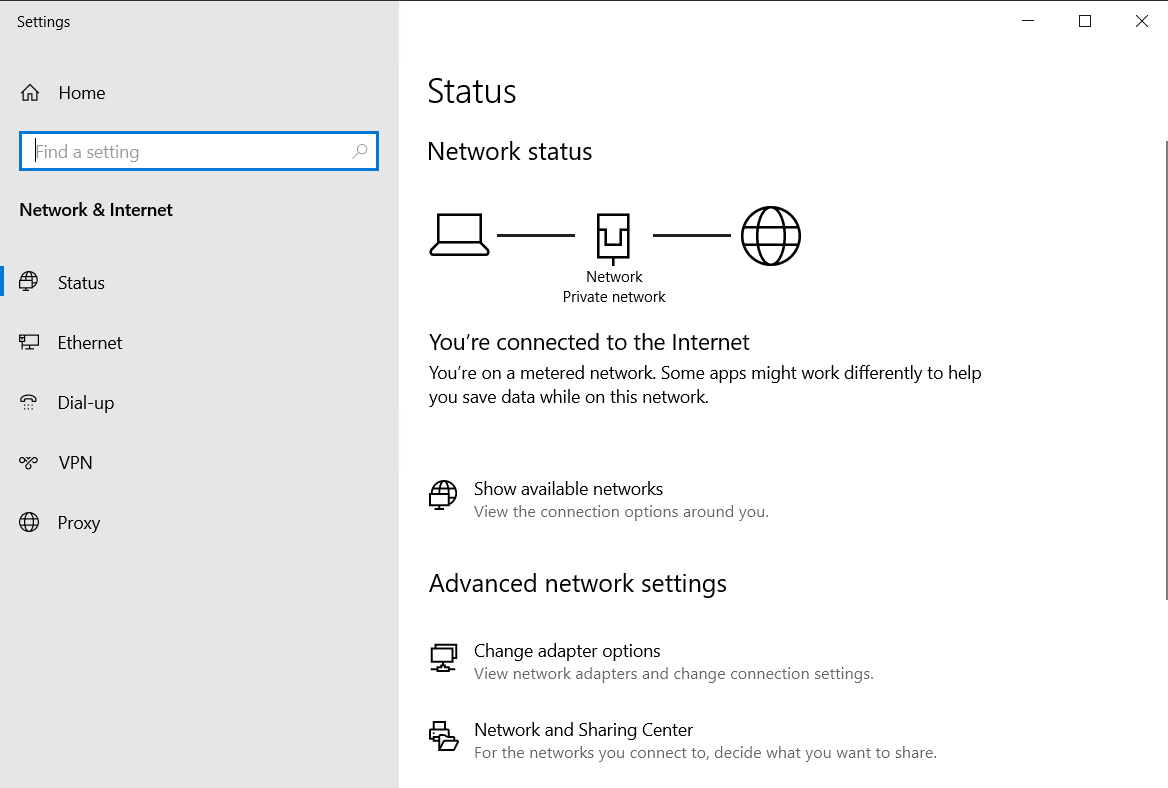This screenshot has height=788, width=1168.
Task: Focus the Find a setting field
Action: (x=199, y=151)
